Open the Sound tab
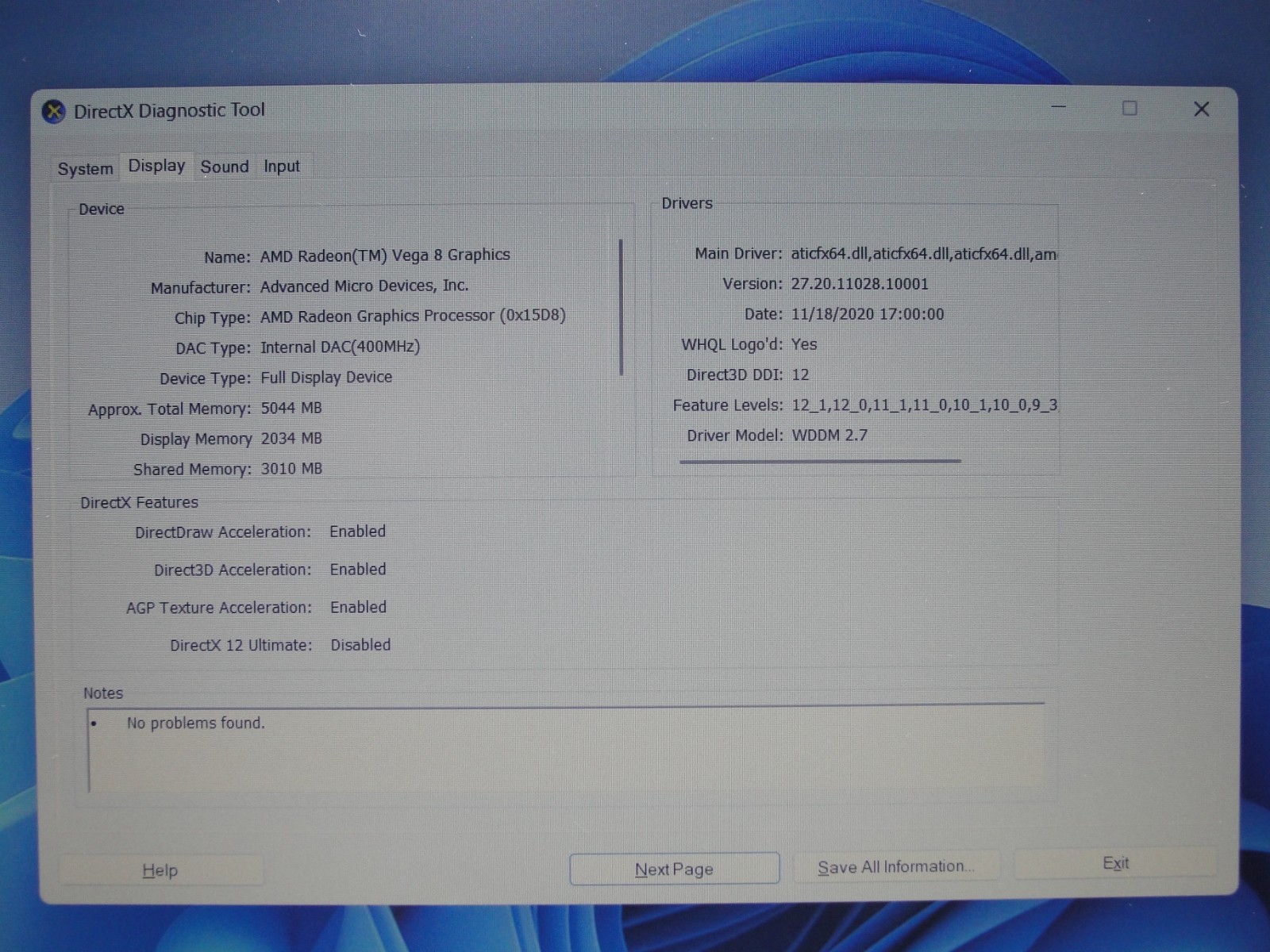The image size is (1270, 952). point(225,167)
